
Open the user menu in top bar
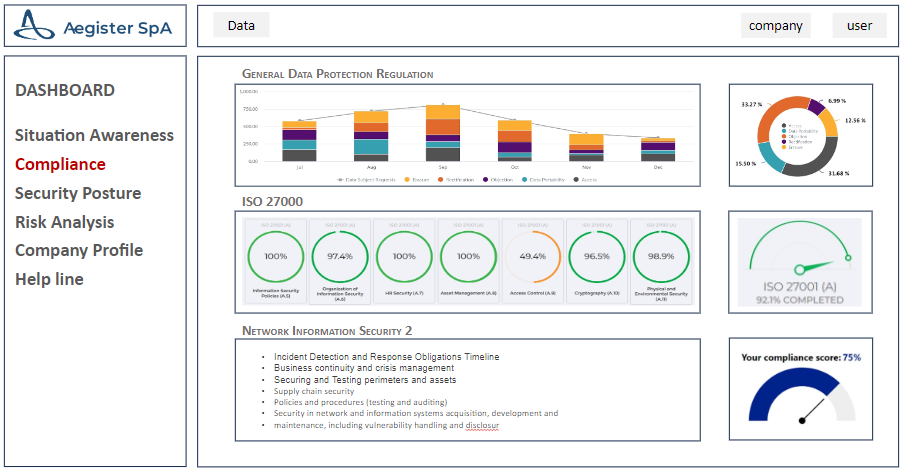859,26
